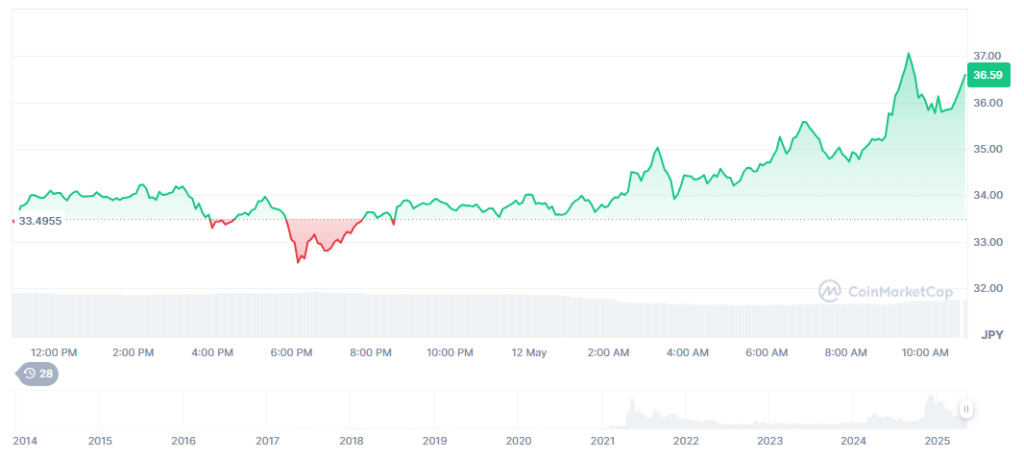
Task: Click the history clock badge showing 28
Action: [x=37, y=374]
